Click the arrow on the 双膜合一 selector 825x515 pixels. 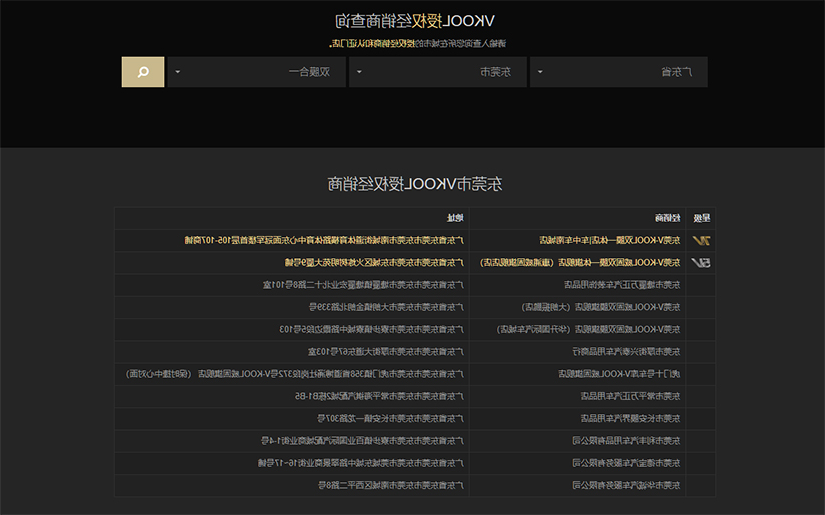tap(178, 72)
